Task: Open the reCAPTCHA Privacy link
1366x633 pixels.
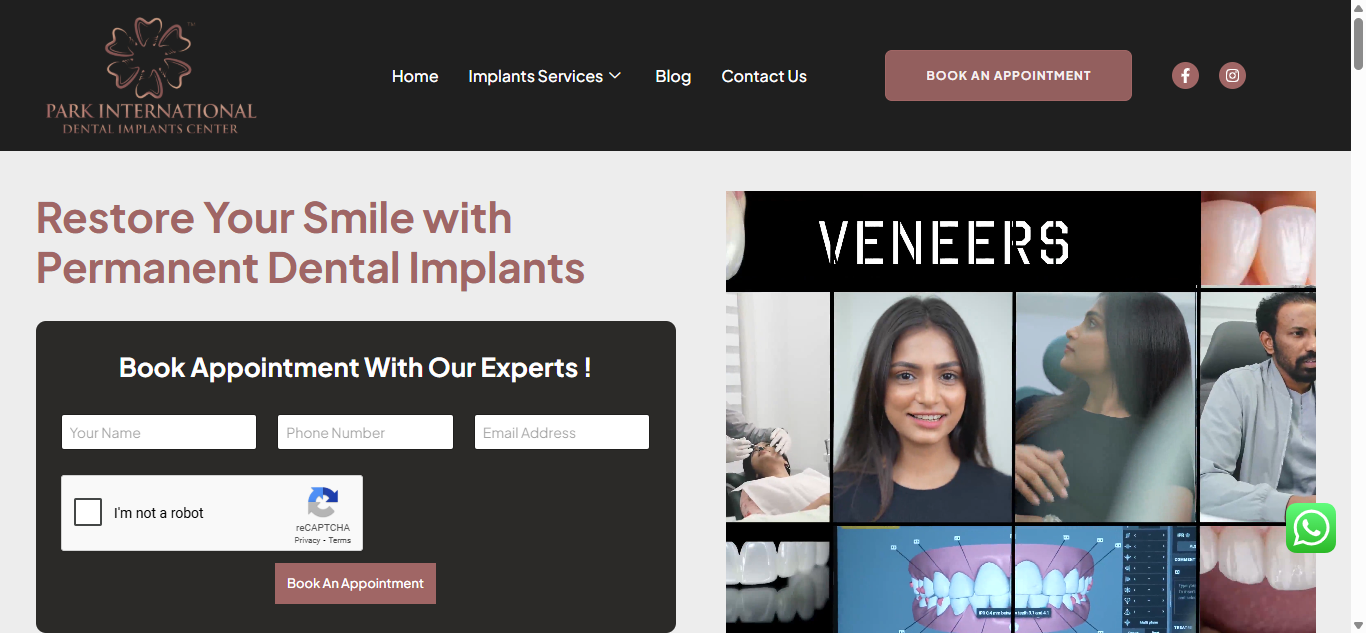Action: [307, 540]
